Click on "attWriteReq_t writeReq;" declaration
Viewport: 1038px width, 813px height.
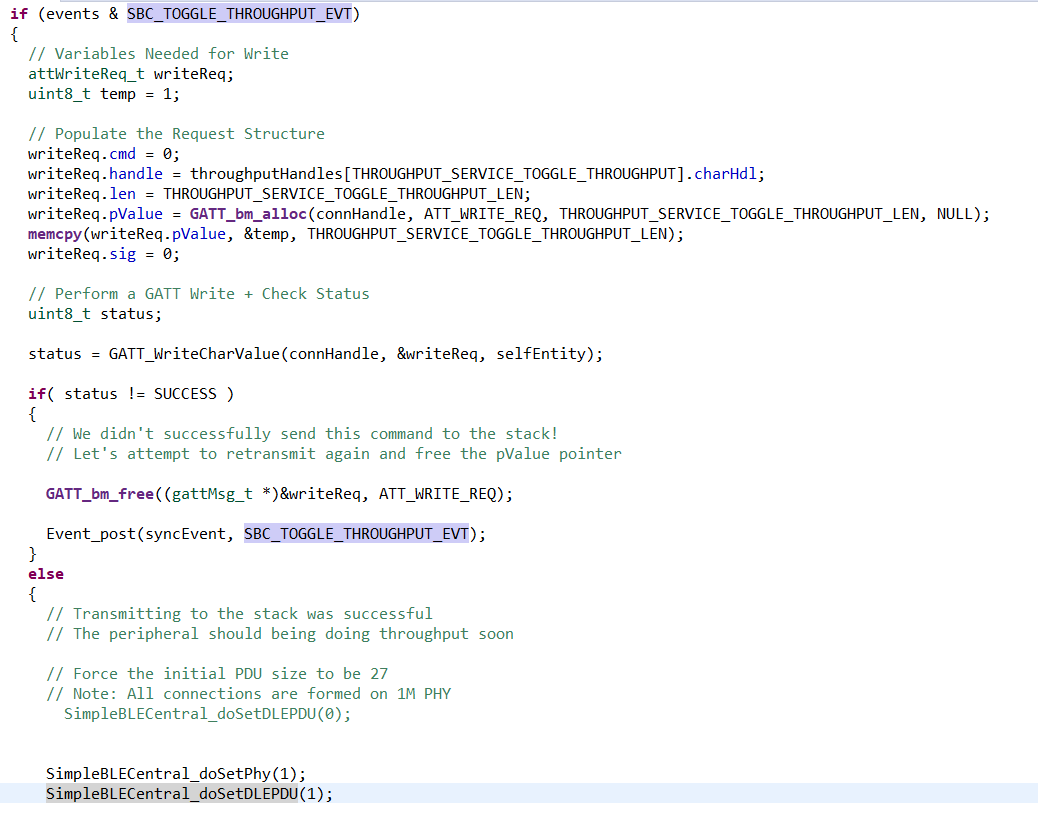click(x=131, y=73)
